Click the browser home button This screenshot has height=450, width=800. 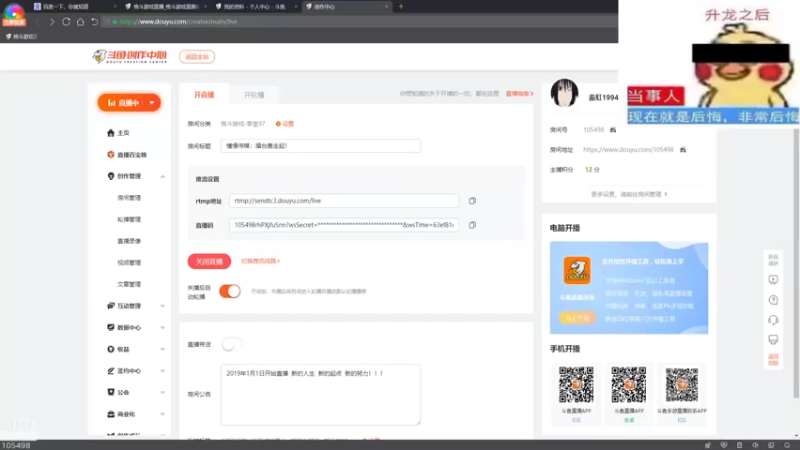(x=80, y=22)
